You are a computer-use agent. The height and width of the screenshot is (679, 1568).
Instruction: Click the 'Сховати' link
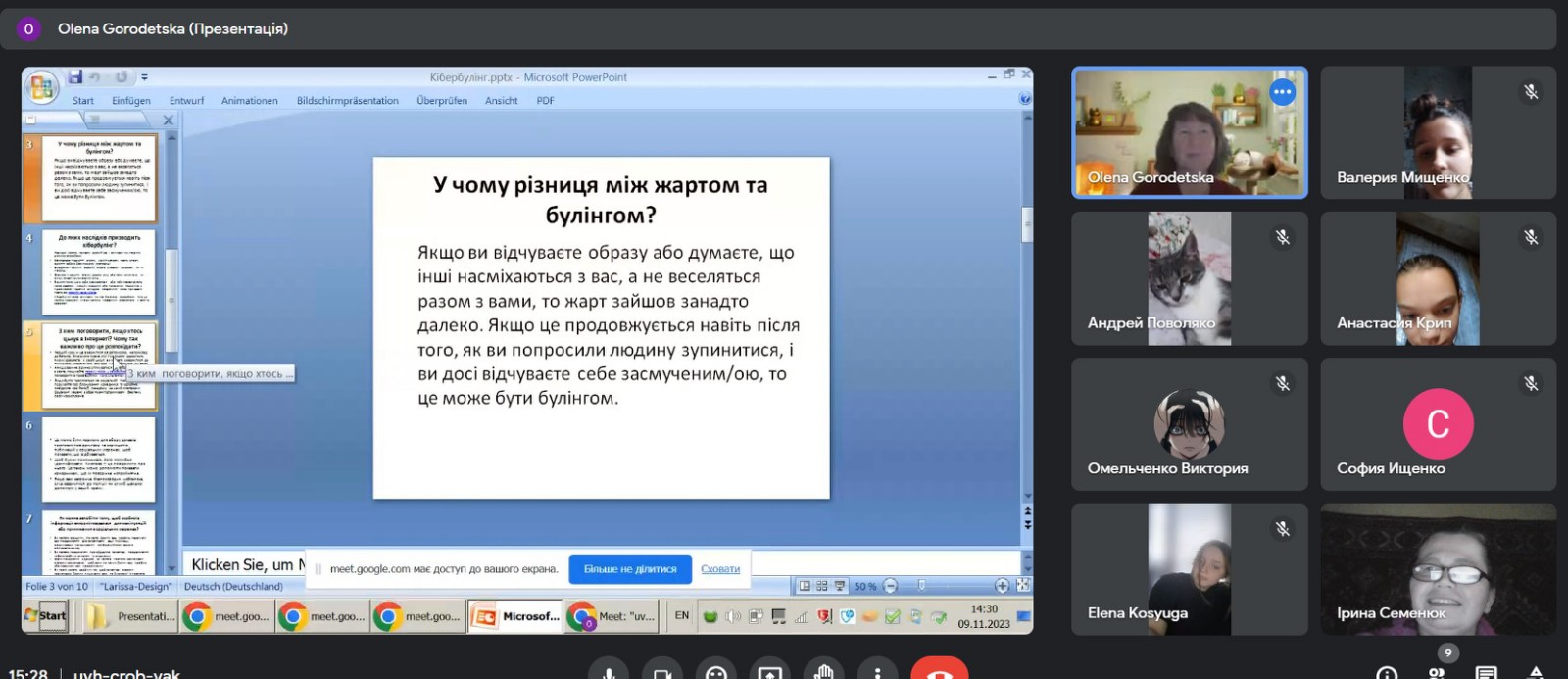720,569
